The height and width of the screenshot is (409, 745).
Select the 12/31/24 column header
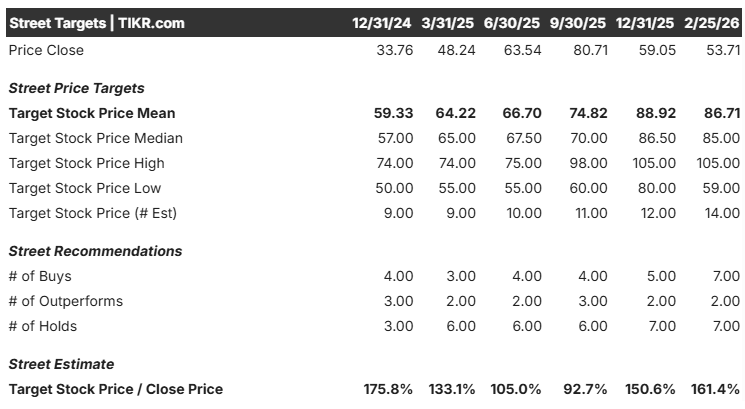click(382, 23)
